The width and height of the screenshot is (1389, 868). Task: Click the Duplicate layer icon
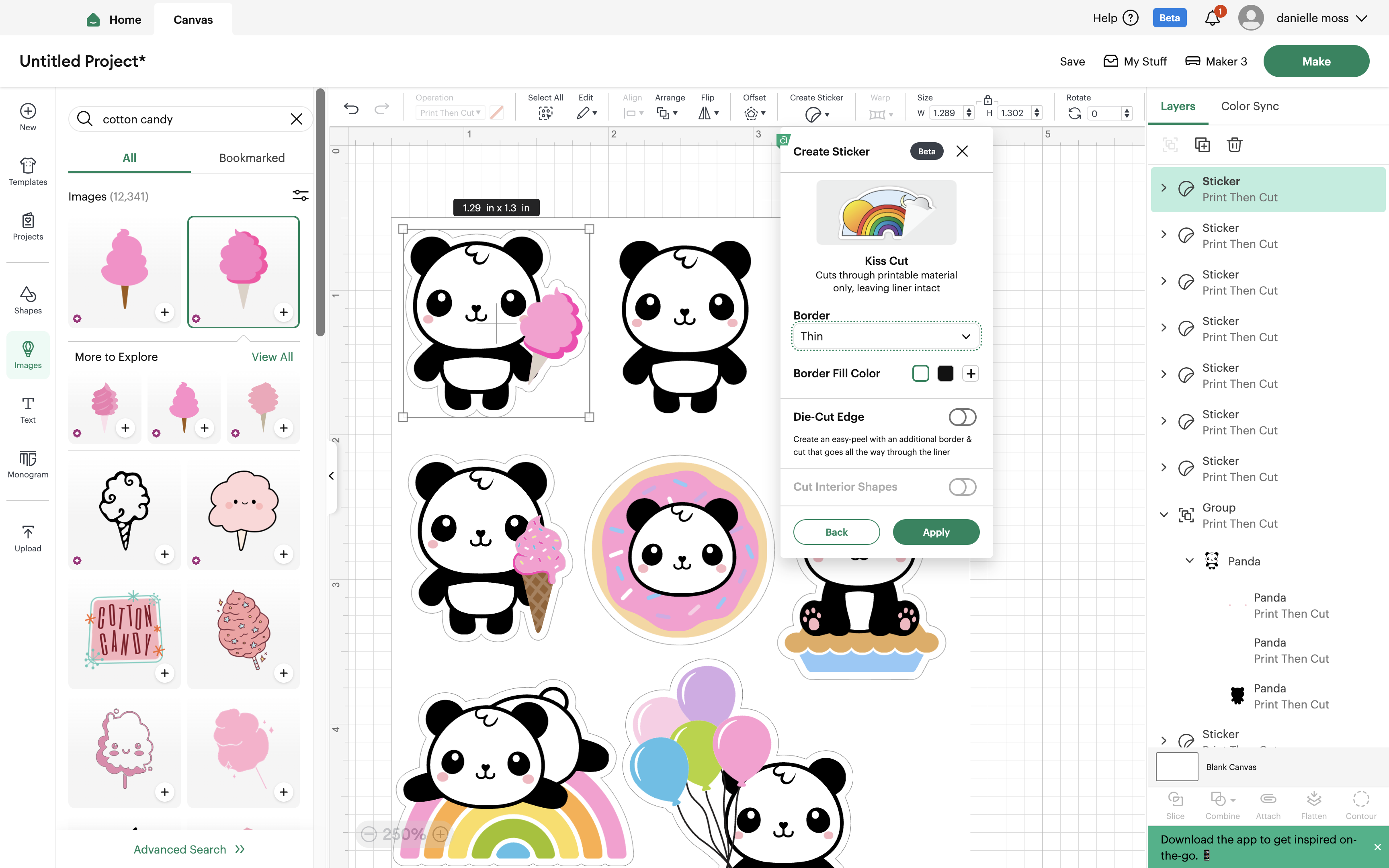pyautogui.click(x=1202, y=145)
